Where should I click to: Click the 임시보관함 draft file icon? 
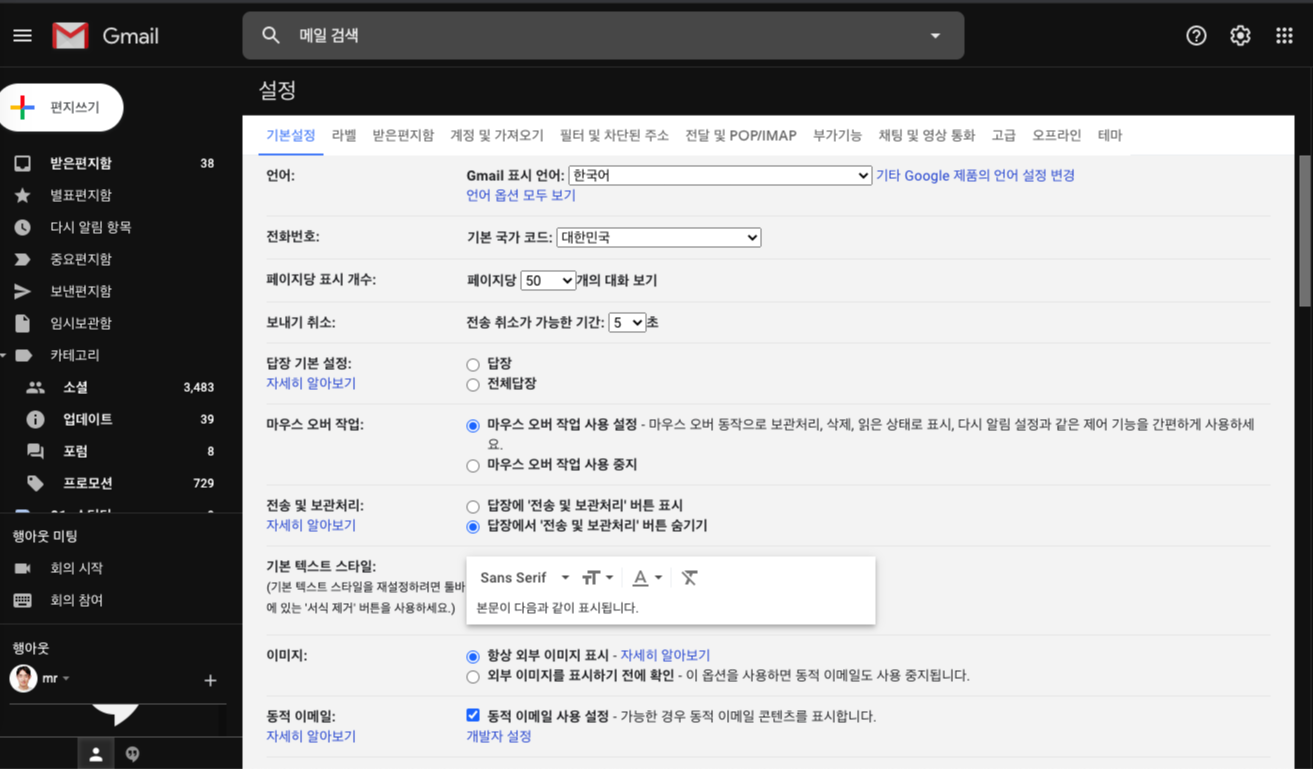(22, 323)
